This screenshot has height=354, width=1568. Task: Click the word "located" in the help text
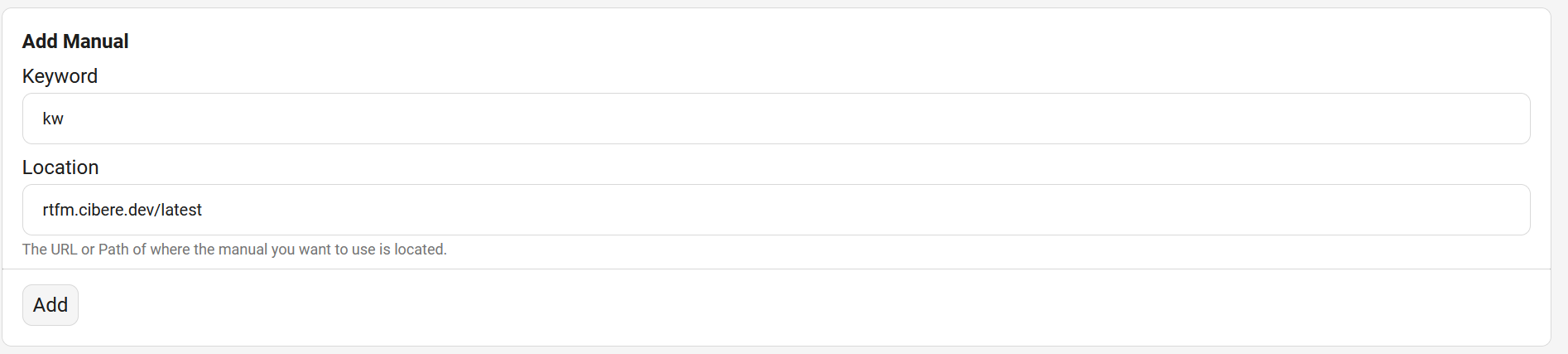[x=419, y=250]
